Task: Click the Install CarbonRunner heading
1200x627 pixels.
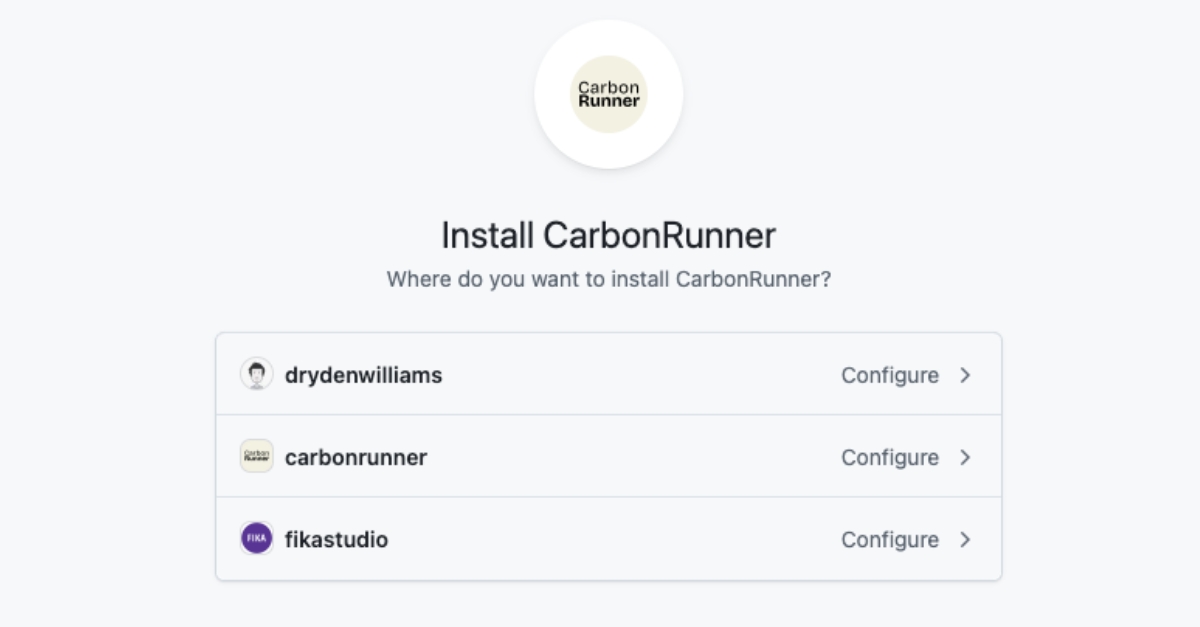Action: pos(608,236)
